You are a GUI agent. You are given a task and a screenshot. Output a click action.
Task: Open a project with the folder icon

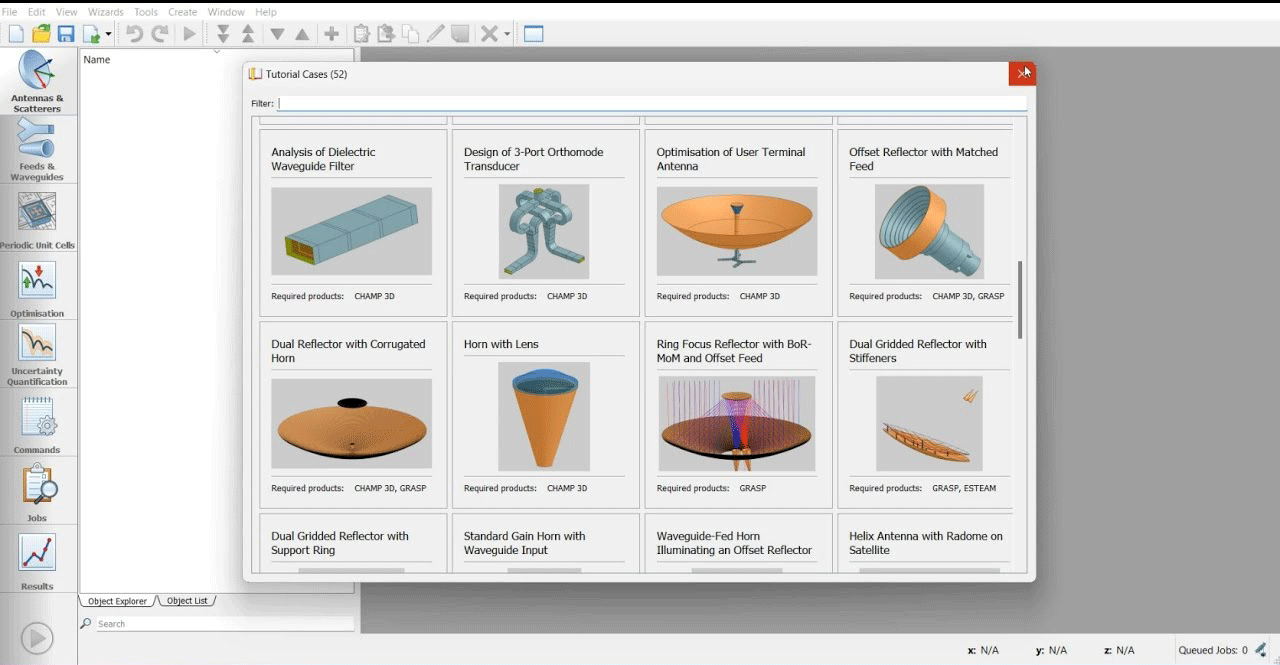(41, 34)
